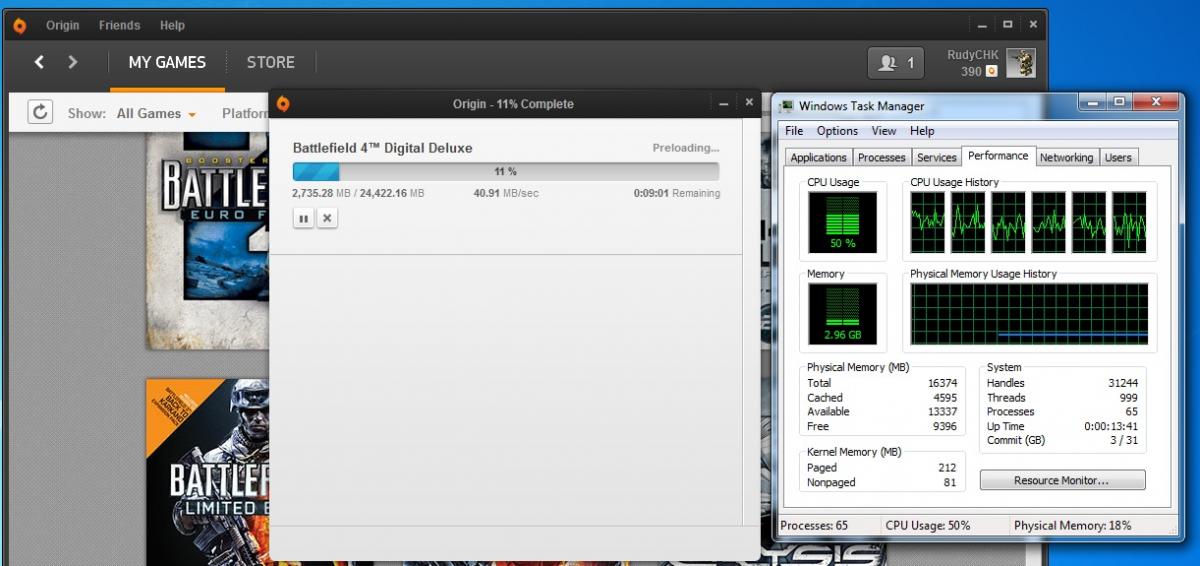Go forward with the right arrow
1200x566 pixels.
[x=72, y=62]
